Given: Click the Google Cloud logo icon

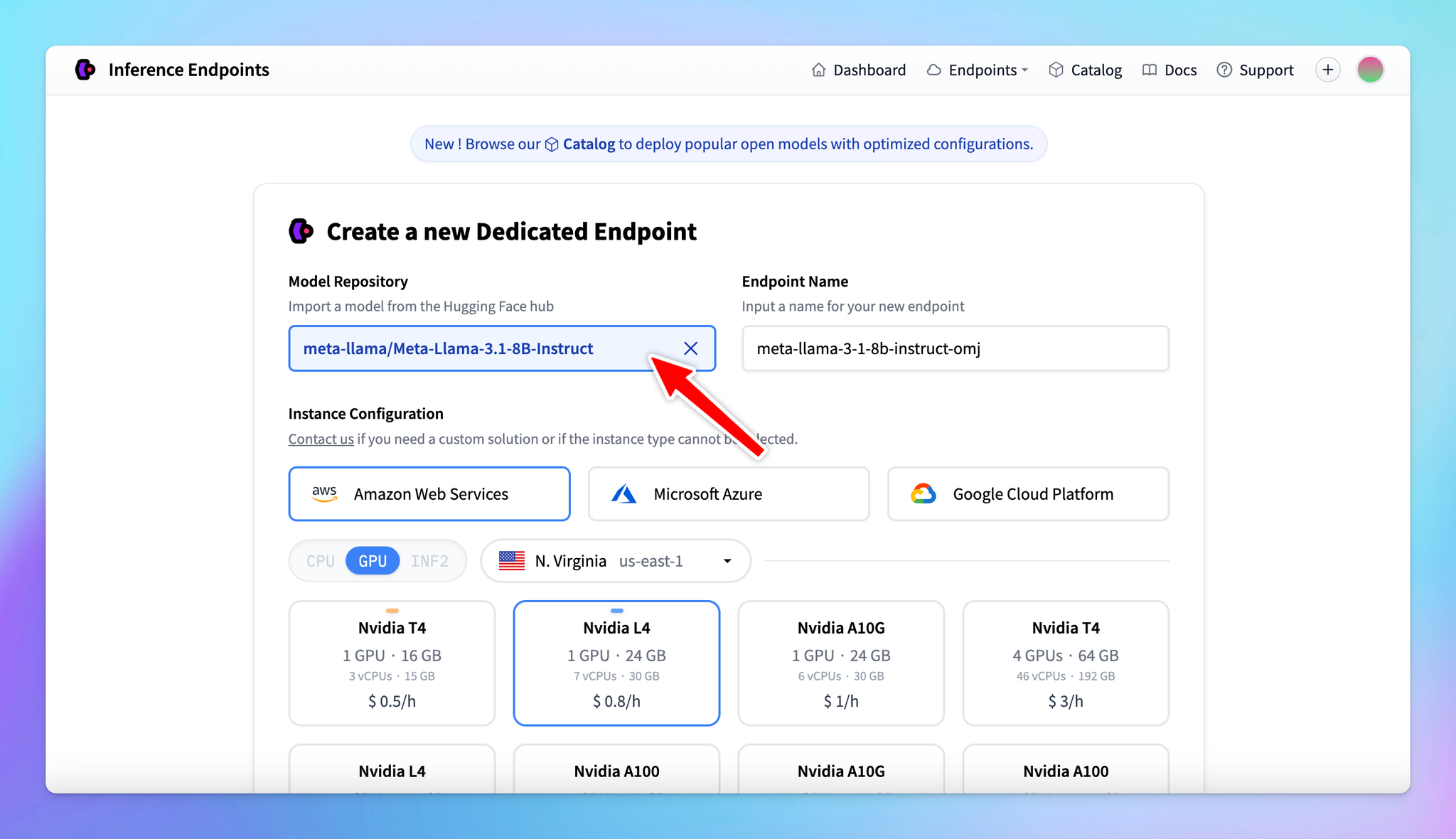Looking at the screenshot, I should click(x=924, y=494).
